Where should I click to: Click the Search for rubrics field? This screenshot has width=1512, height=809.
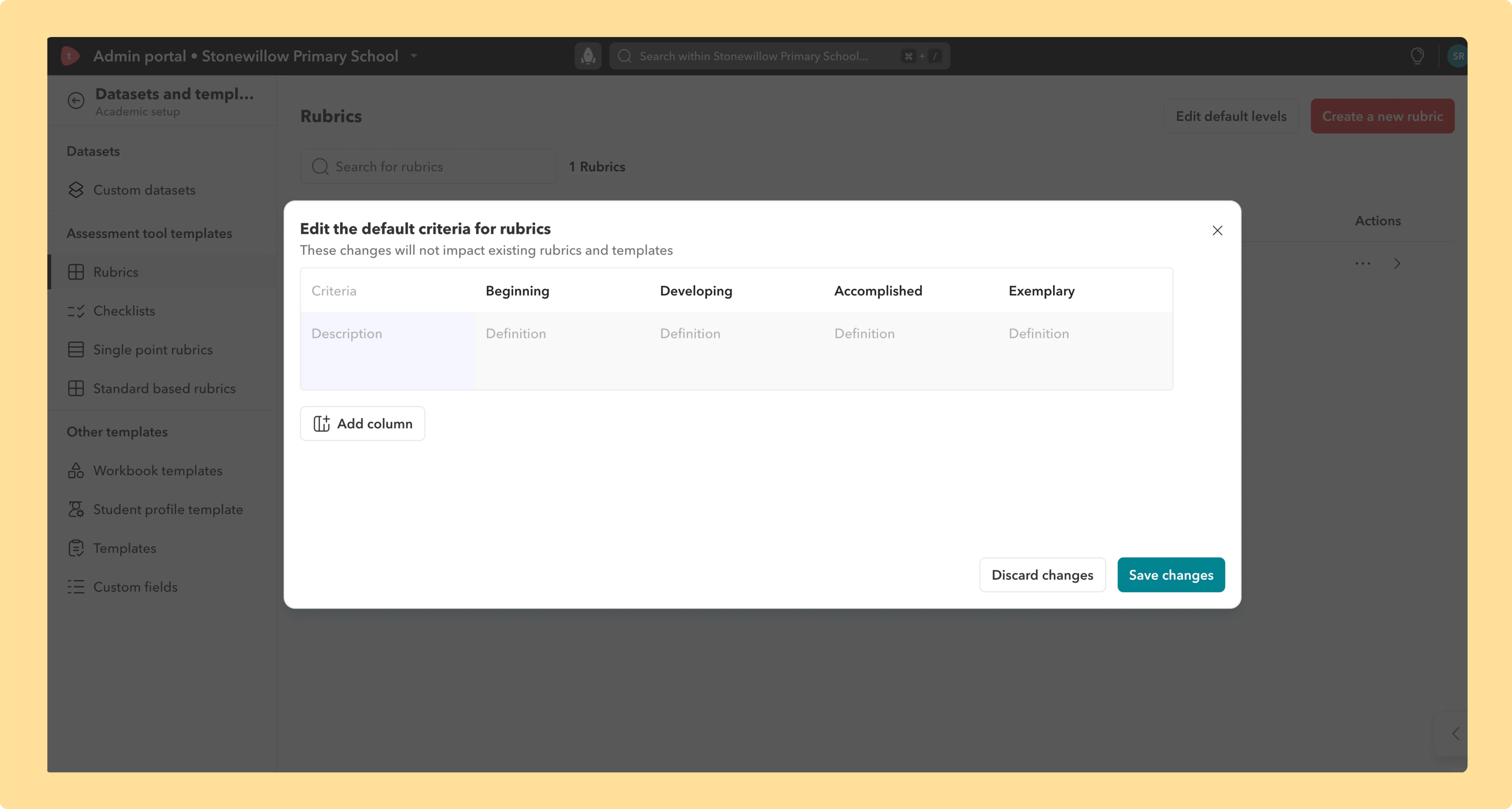[x=428, y=167]
